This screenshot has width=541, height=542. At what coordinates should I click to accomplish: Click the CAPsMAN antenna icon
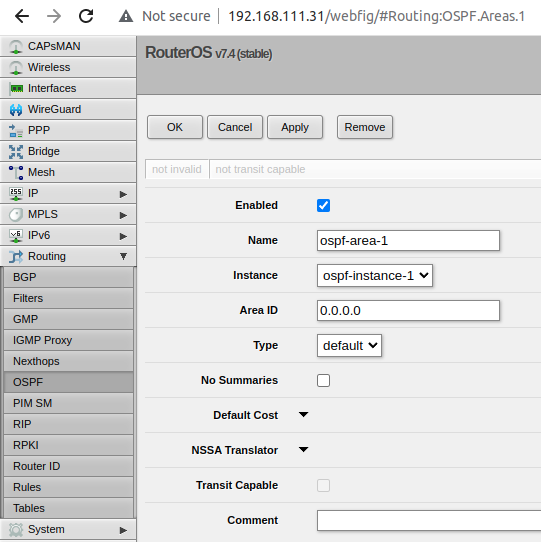[x=16, y=47]
